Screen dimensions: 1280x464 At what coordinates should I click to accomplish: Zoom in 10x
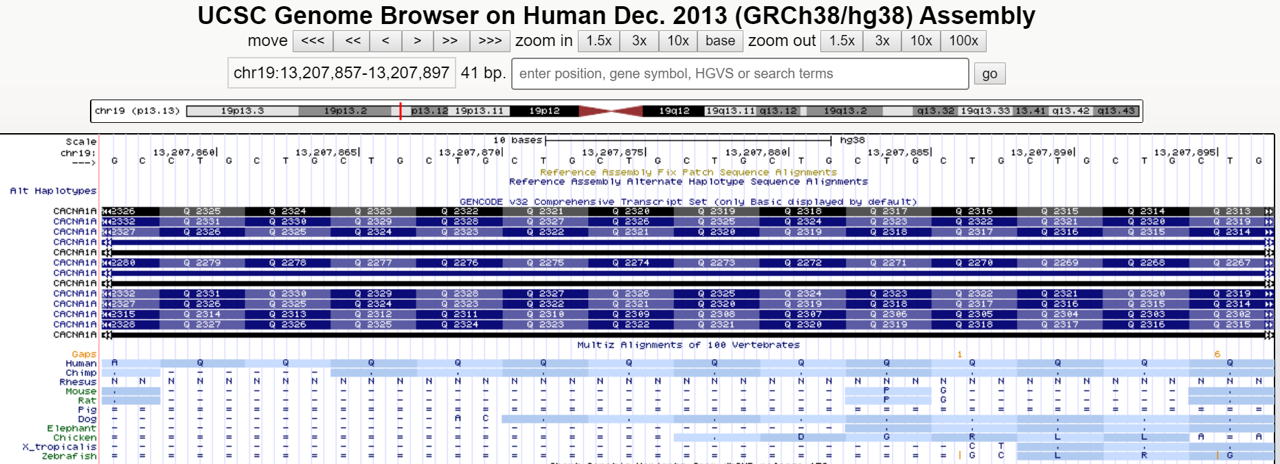678,41
